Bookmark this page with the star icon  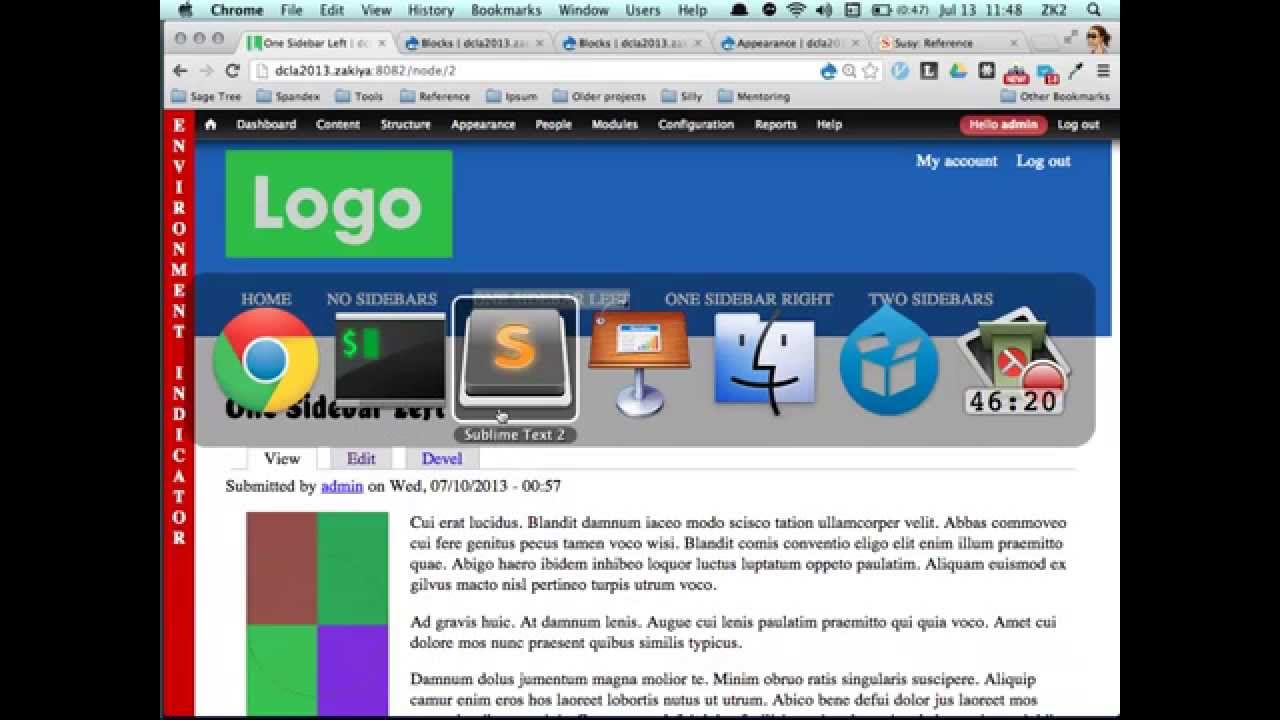tap(870, 71)
